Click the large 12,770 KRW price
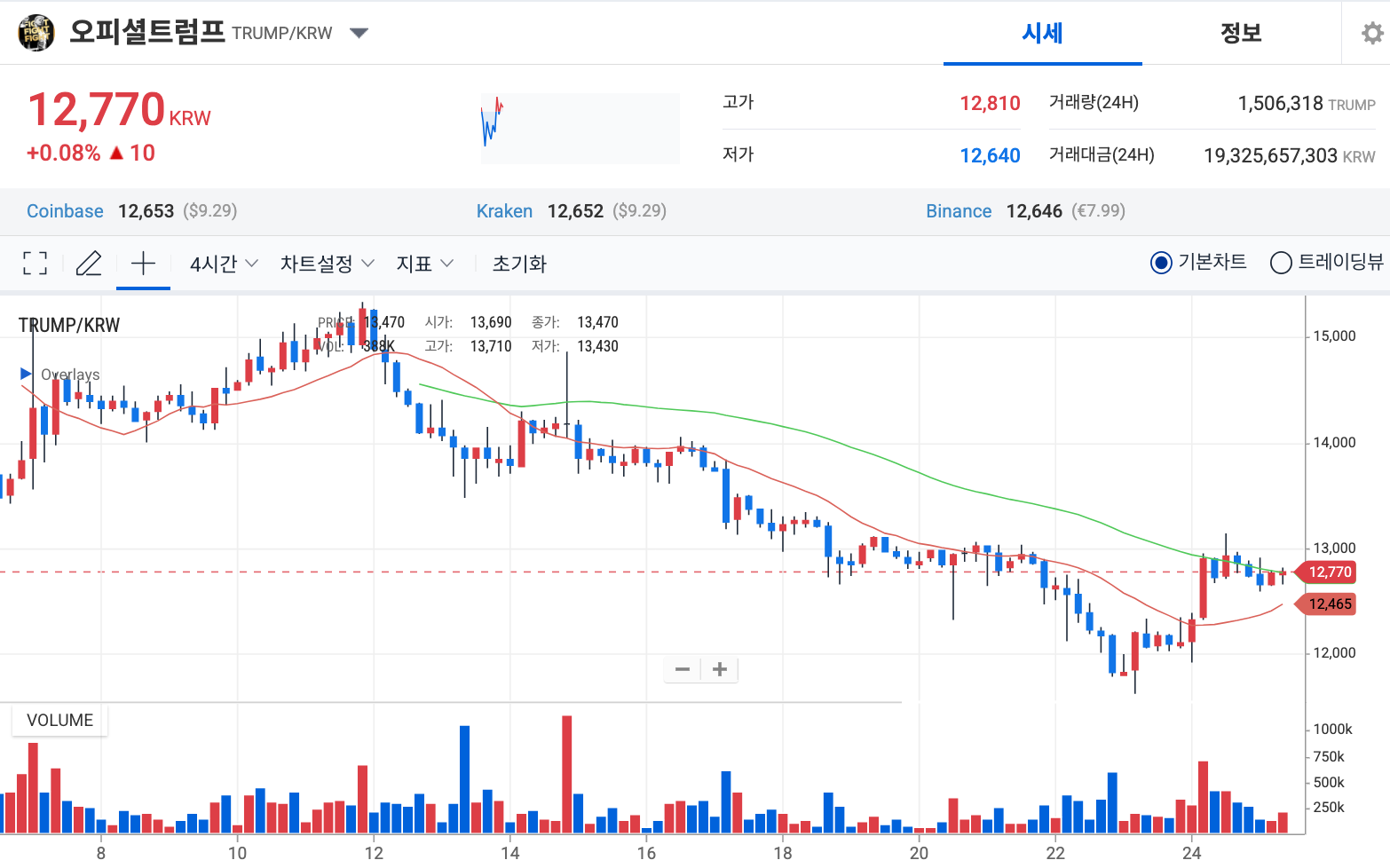 (119, 110)
